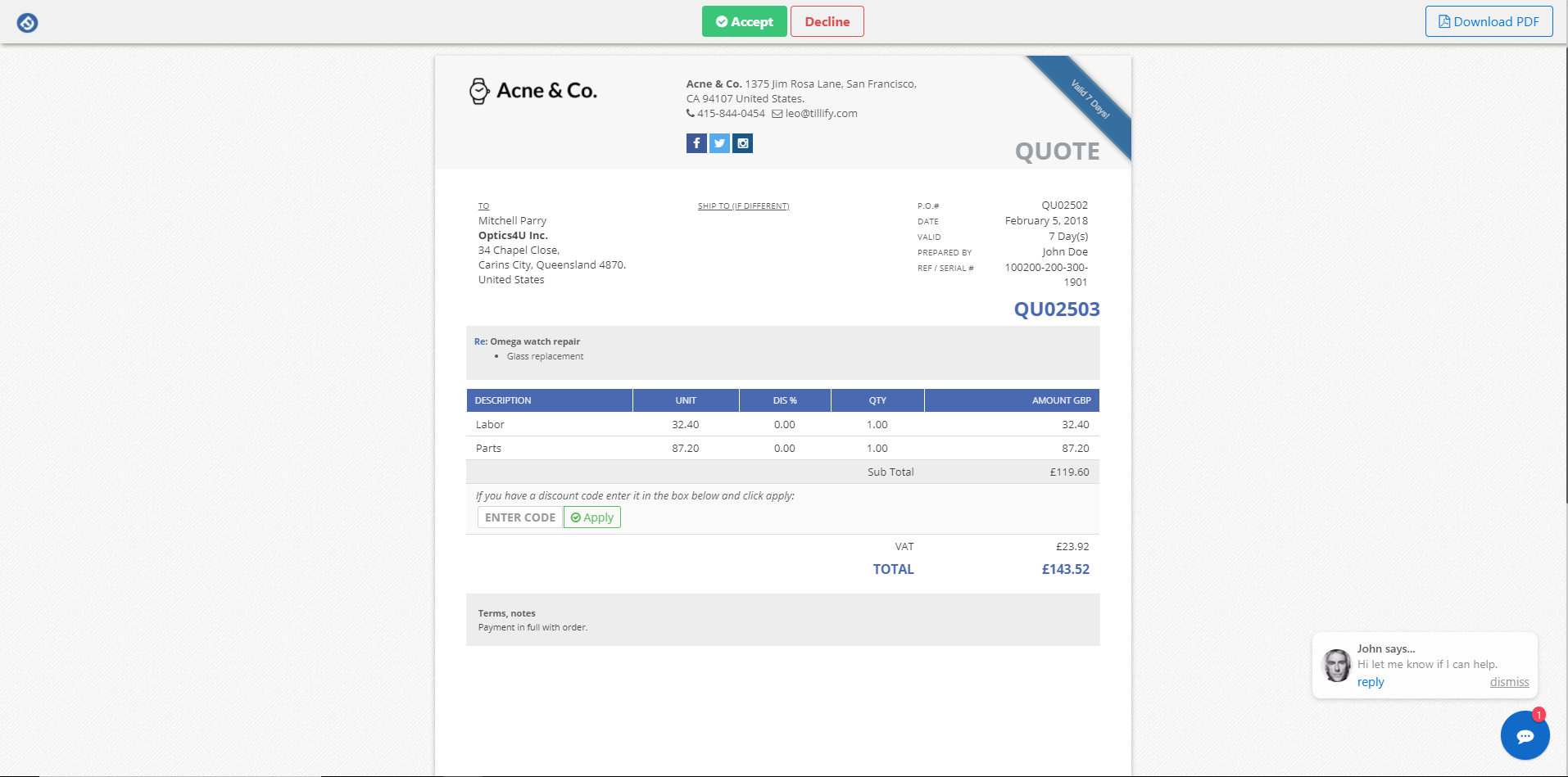Open the chat bubble in bottom-right corner
The image size is (1568, 777).
(1525, 735)
